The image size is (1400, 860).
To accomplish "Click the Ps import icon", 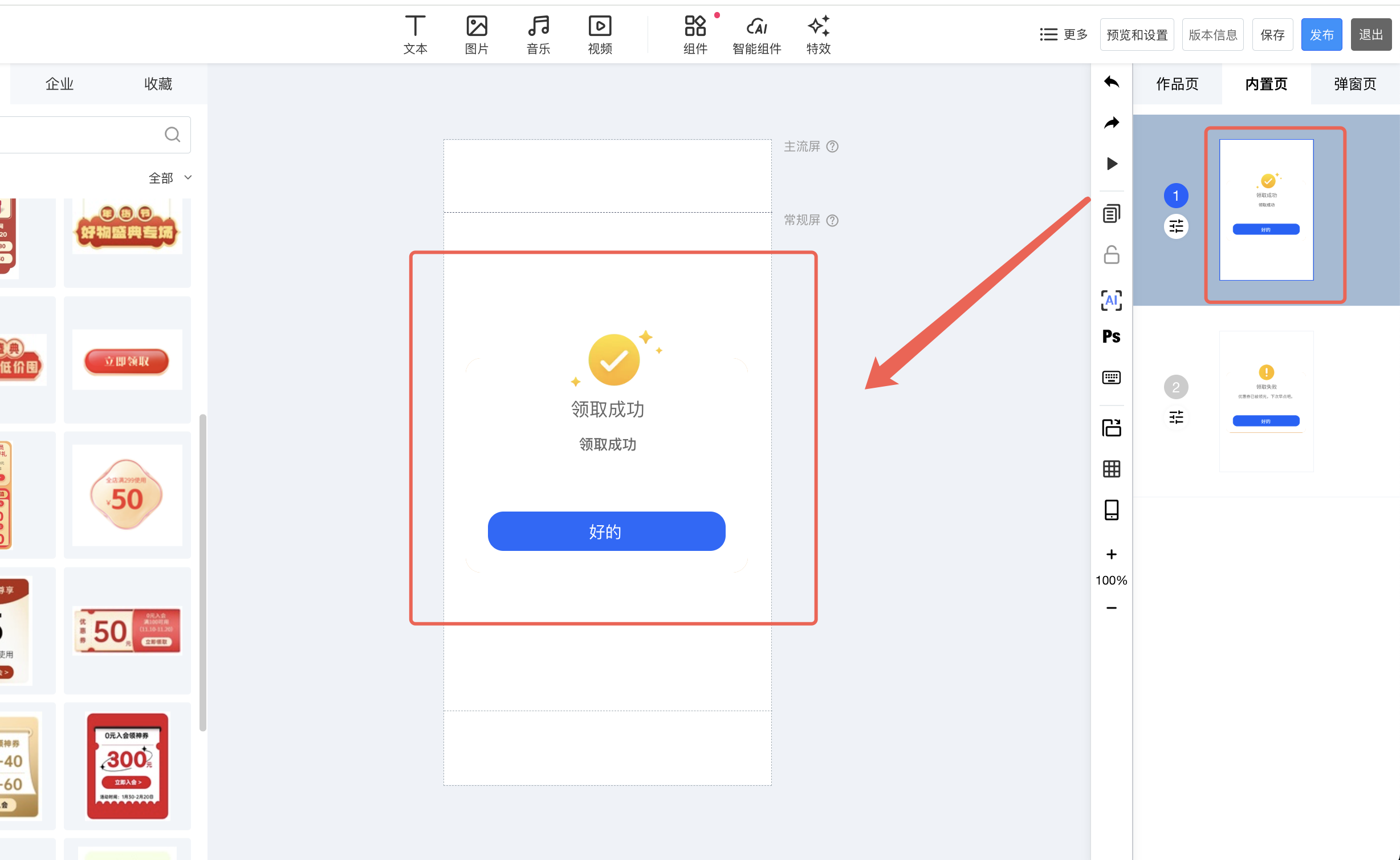I will (x=1111, y=336).
